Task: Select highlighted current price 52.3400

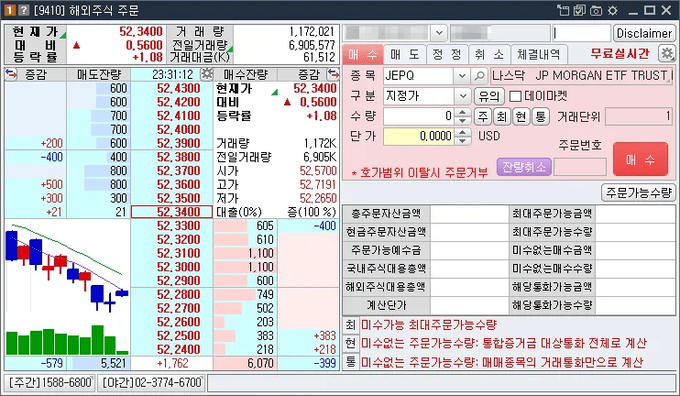Action: pyautogui.click(x=172, y=212)
